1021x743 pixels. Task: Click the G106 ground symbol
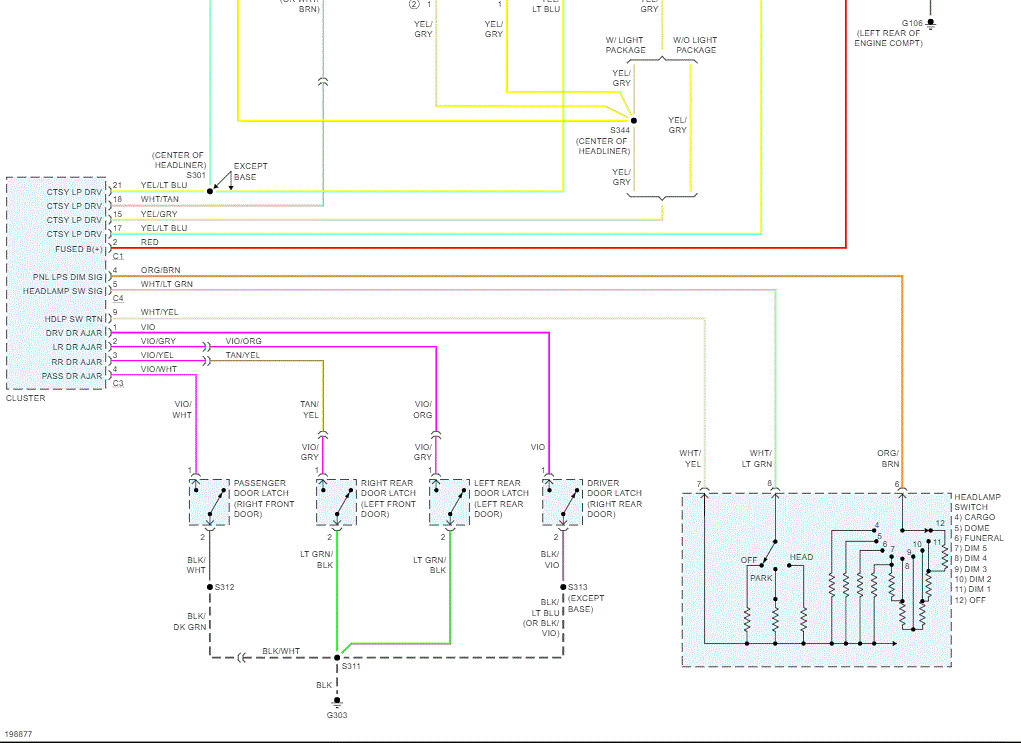pos(931,24)
